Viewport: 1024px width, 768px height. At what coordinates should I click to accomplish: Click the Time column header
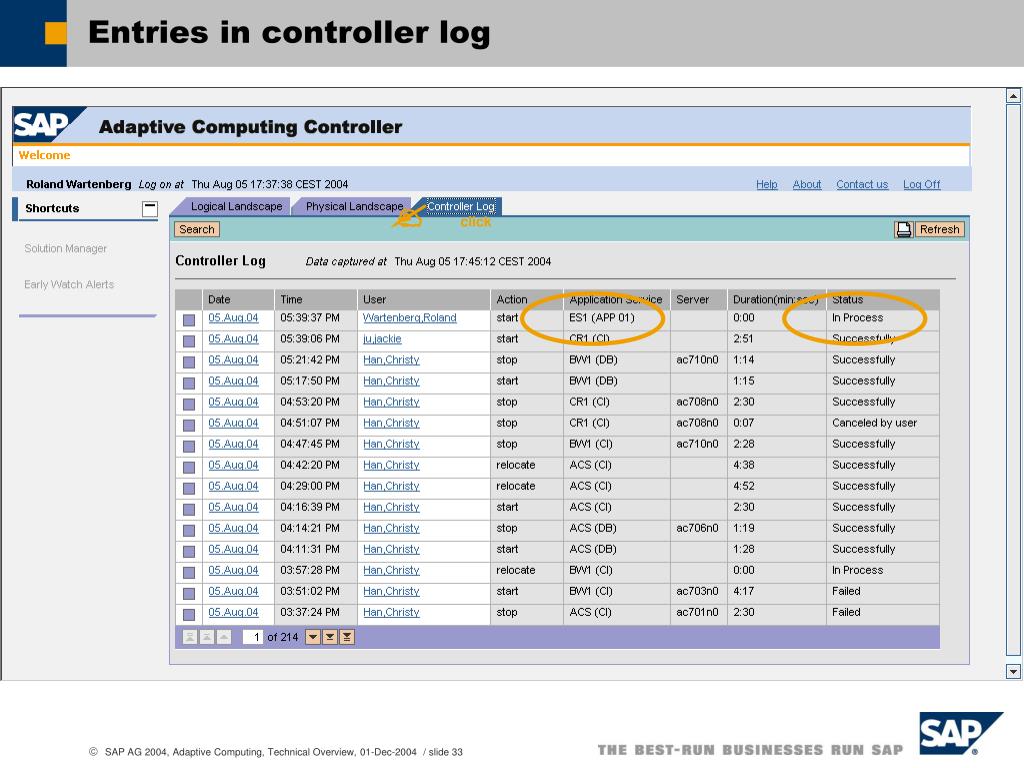click(315, 299)
